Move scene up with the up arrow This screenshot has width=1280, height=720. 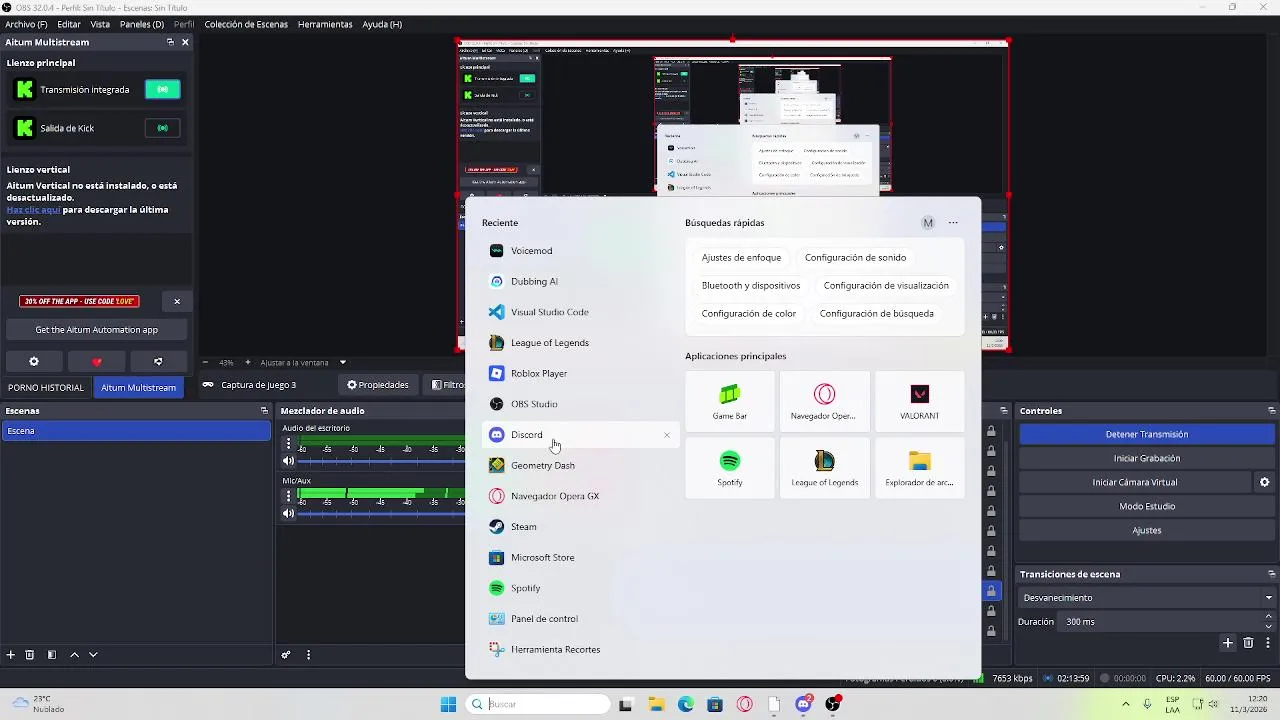(74, 655)
